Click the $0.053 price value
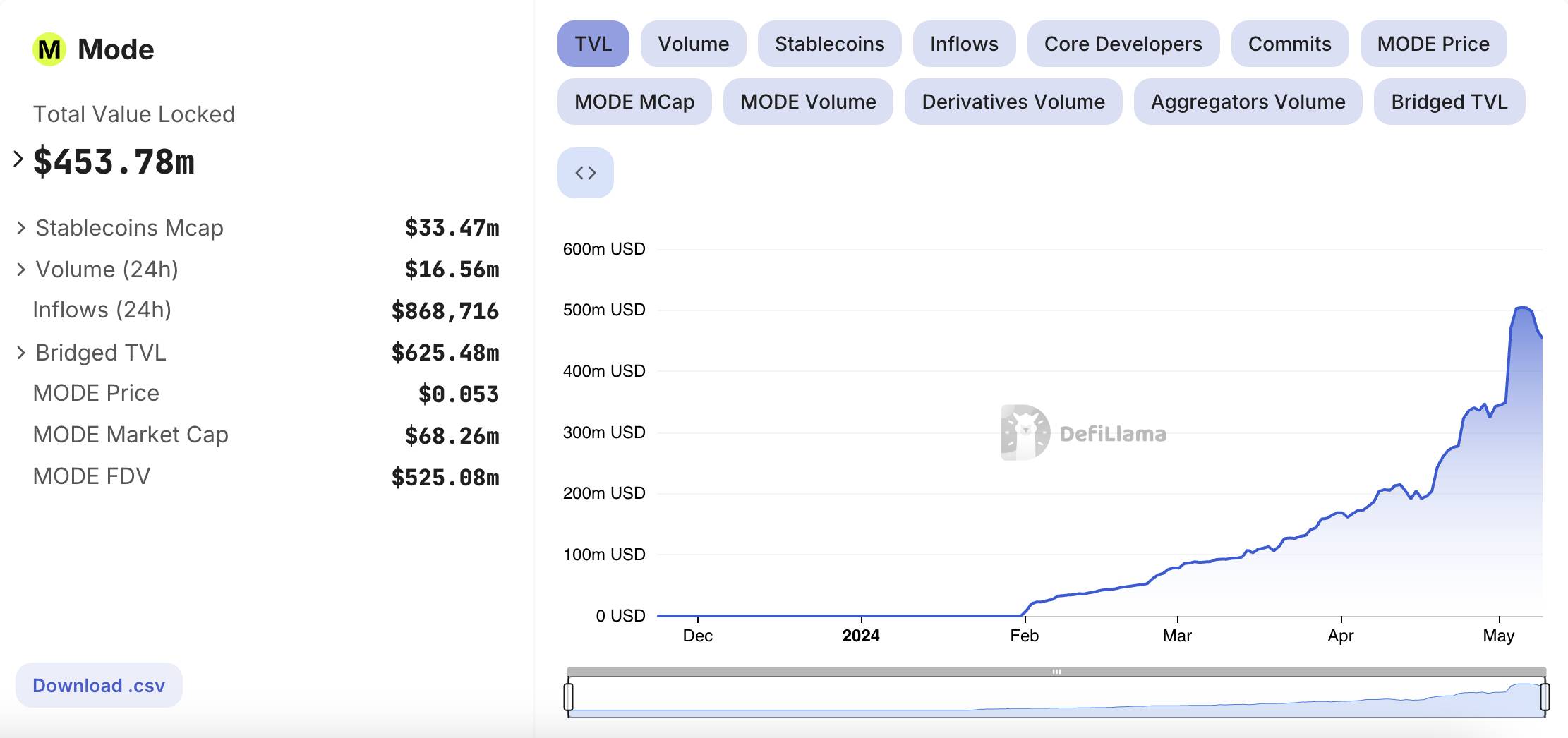 click(459, 394)
